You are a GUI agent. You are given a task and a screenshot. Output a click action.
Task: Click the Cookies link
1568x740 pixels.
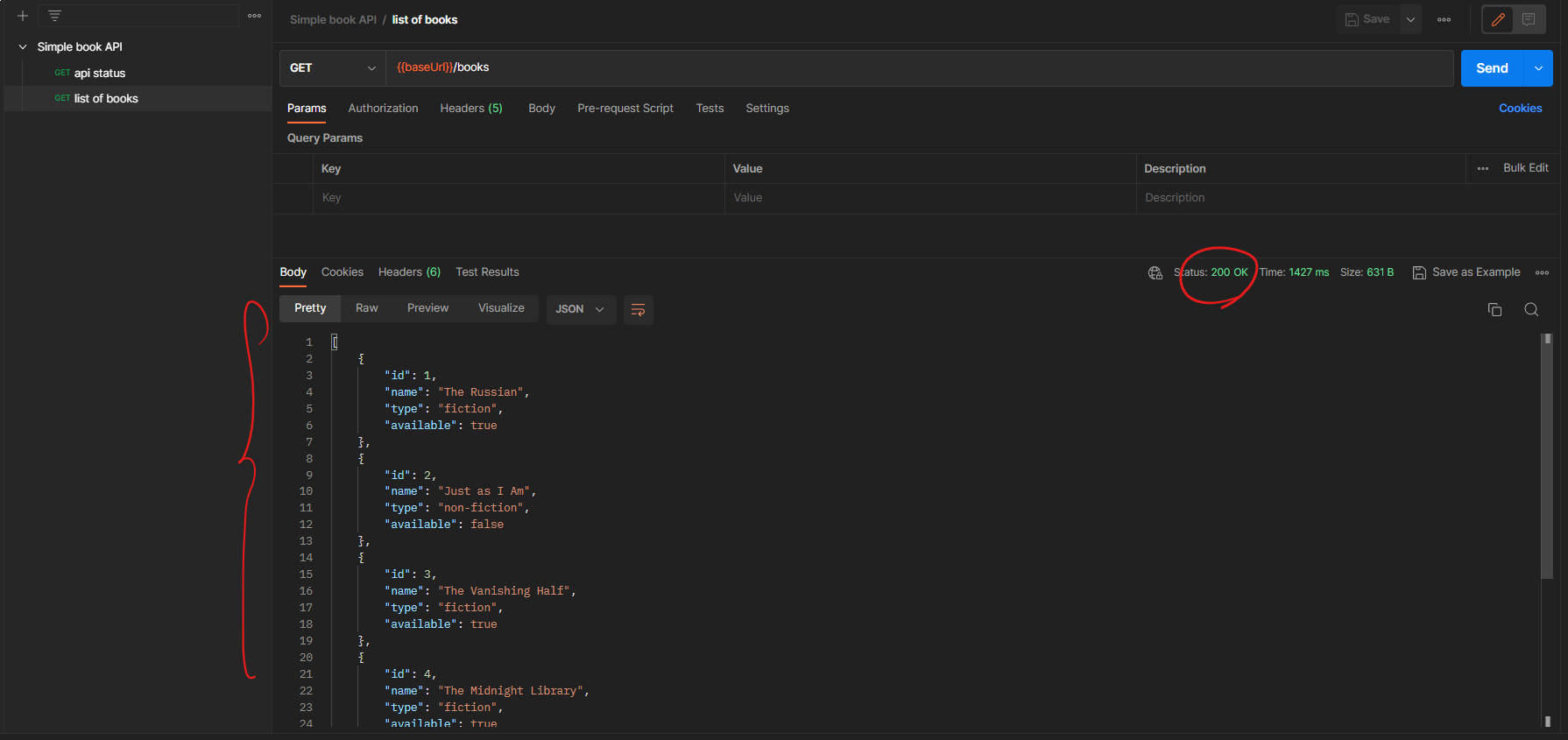coord(1520,109)
